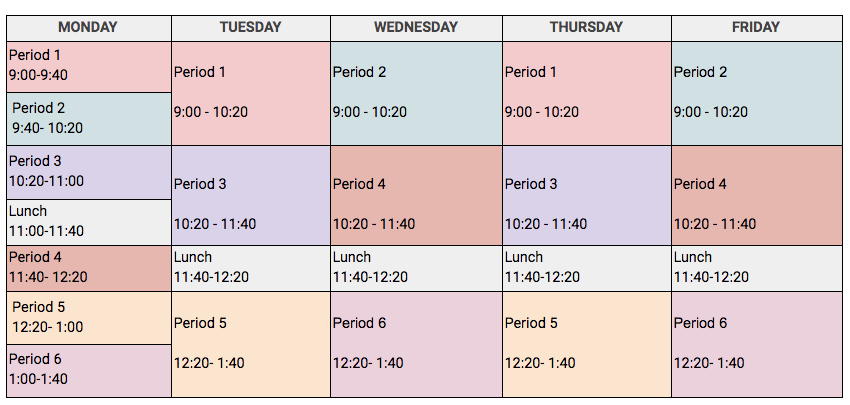Viewport: 850px width, 405px height.
Task: Click the MONDAY column header
Action: pos(88,27)
